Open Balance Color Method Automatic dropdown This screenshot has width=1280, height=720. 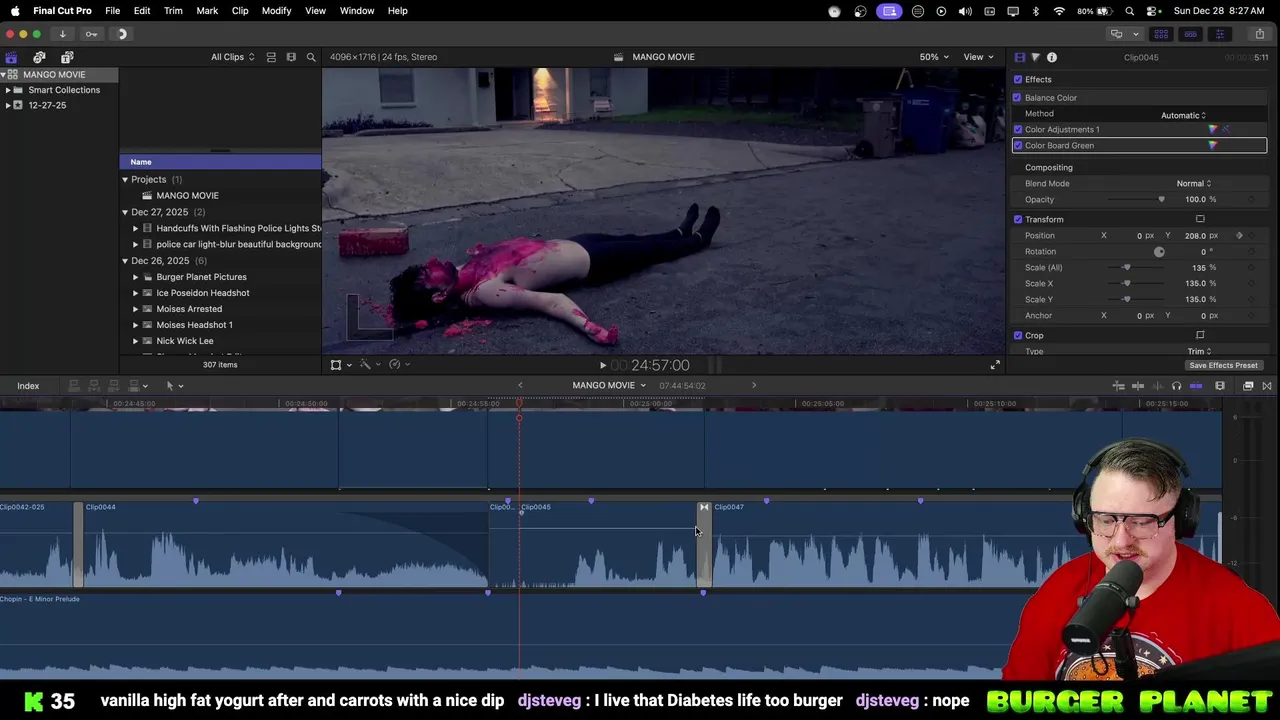click(x=1183, y=115)
